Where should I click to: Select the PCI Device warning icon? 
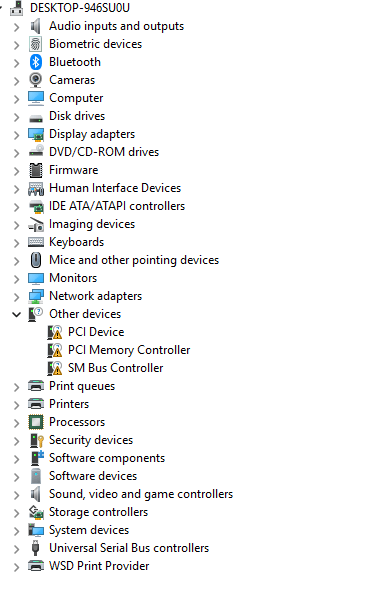click(x=55, y=332)
